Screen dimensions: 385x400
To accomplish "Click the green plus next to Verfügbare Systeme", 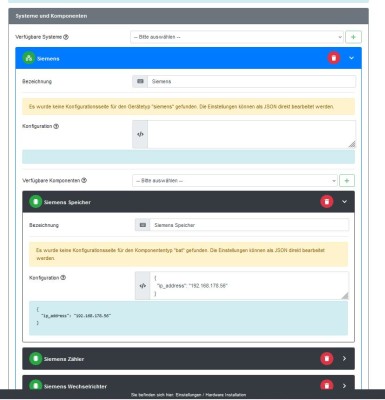I will 353,37.
